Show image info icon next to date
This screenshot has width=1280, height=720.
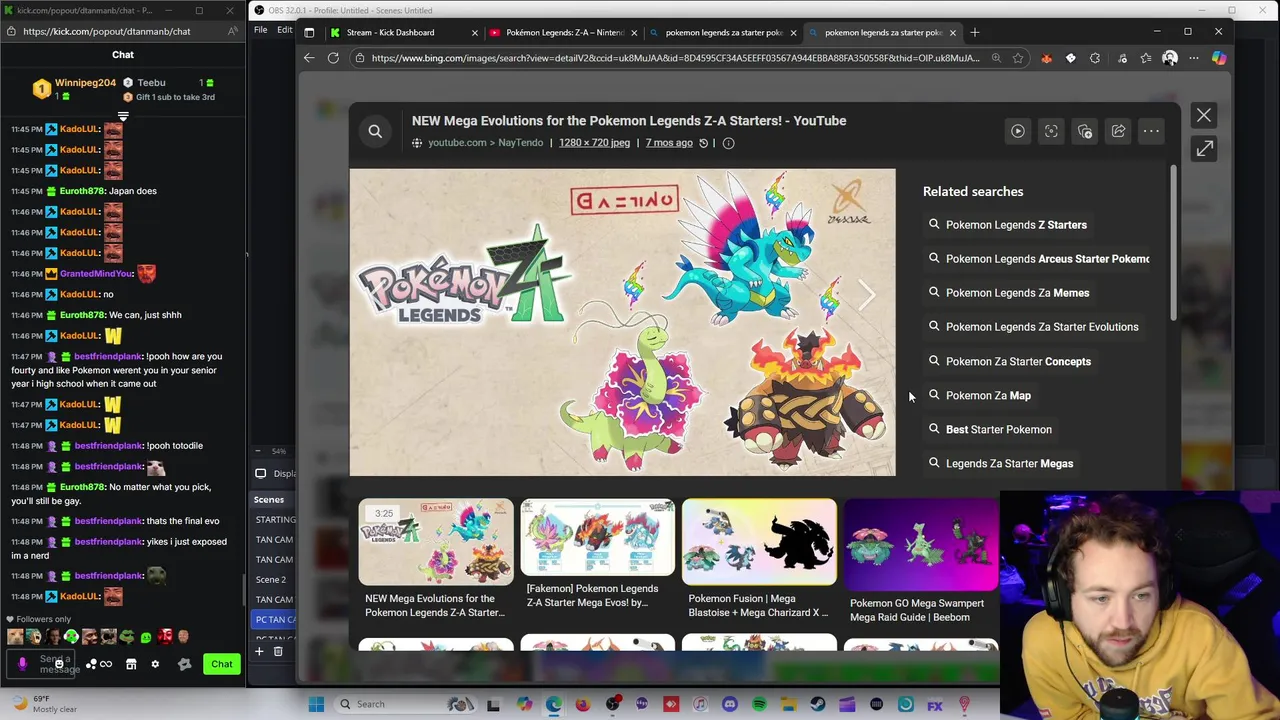point(728,143)
